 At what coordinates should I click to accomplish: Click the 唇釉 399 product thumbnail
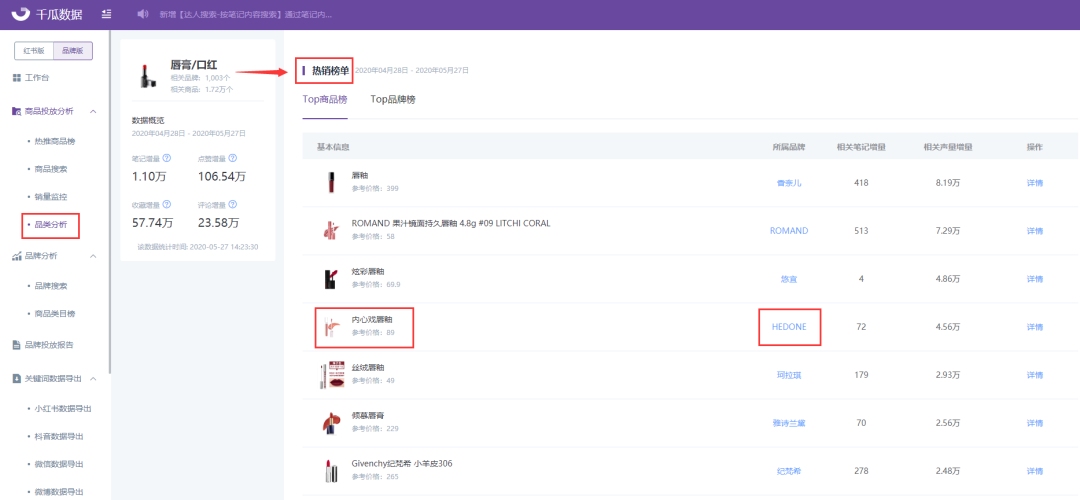tap(330, 182)
